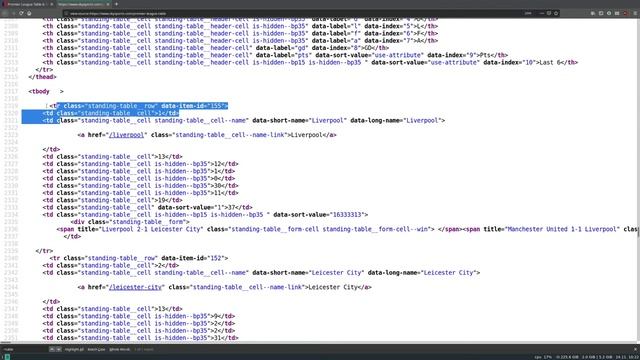Close the find bar
This screenshot has height=360, width=640.
coord(636,349)
